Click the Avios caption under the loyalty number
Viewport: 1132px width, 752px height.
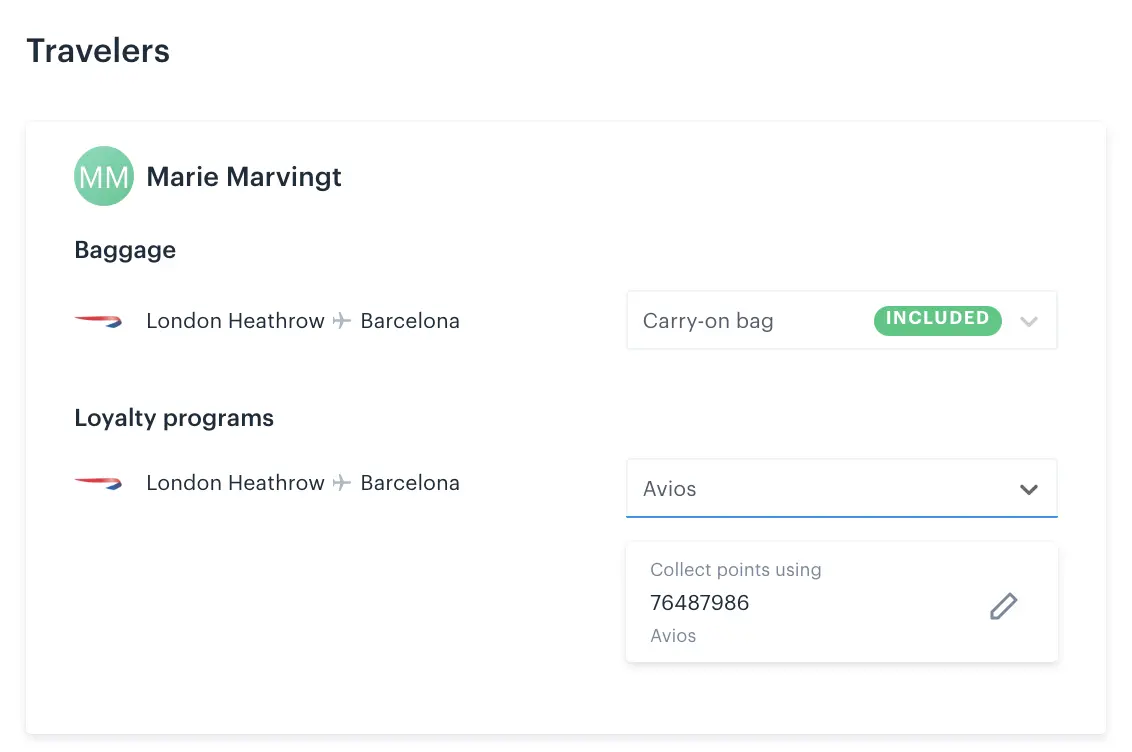coord(673,636)
